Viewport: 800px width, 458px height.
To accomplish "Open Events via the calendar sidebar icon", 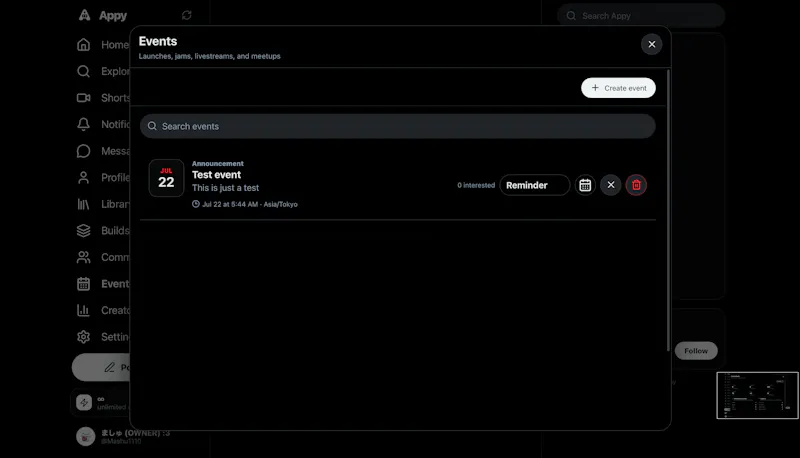I will 84,284.
